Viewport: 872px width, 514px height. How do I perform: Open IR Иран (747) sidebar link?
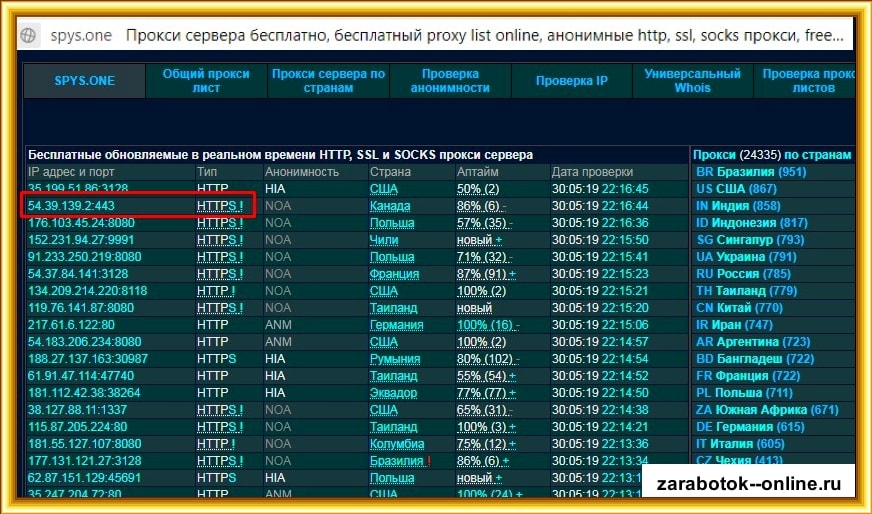tap(734, 325)
